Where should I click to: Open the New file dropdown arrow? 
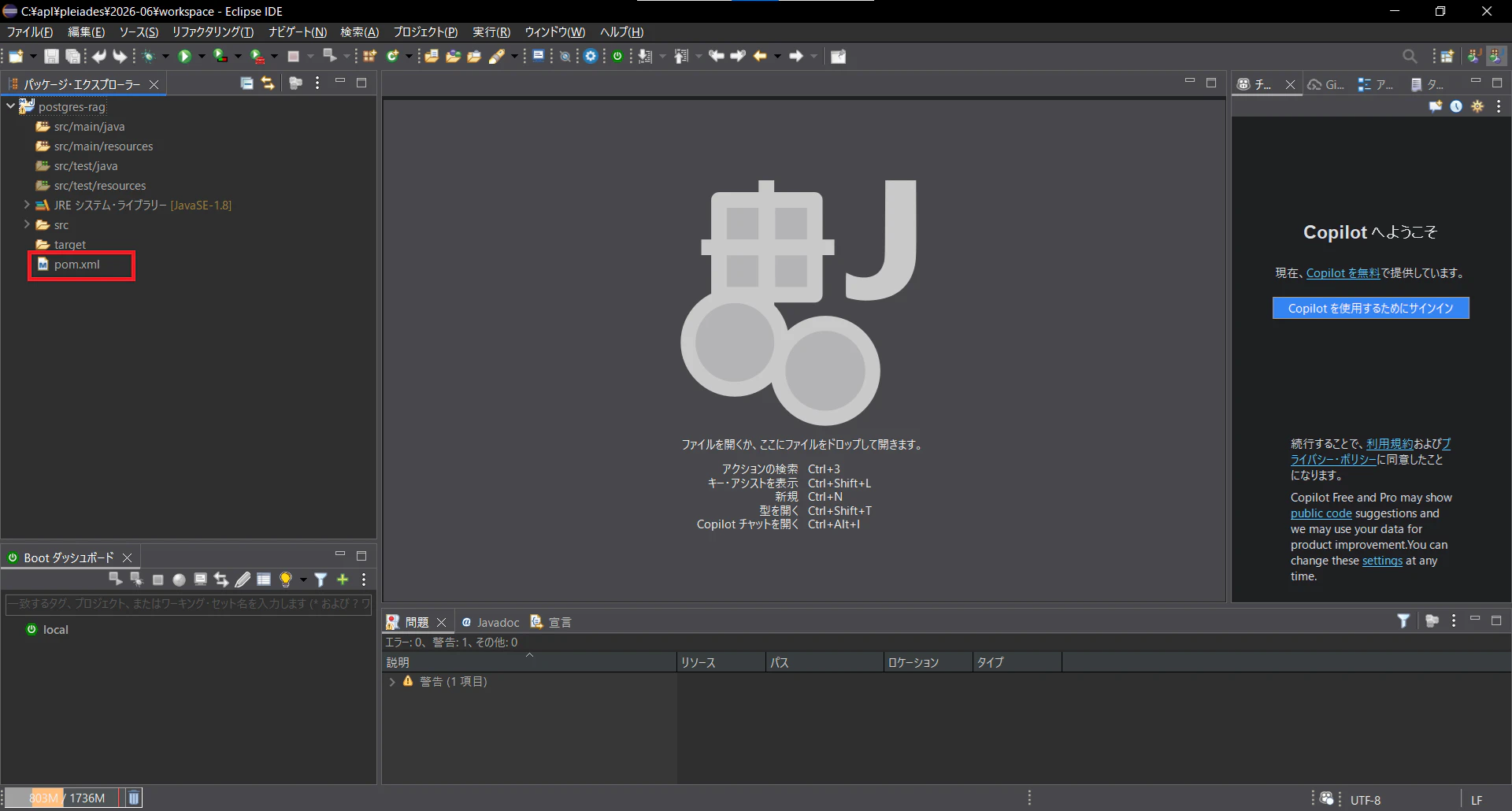tap(33, 56)
